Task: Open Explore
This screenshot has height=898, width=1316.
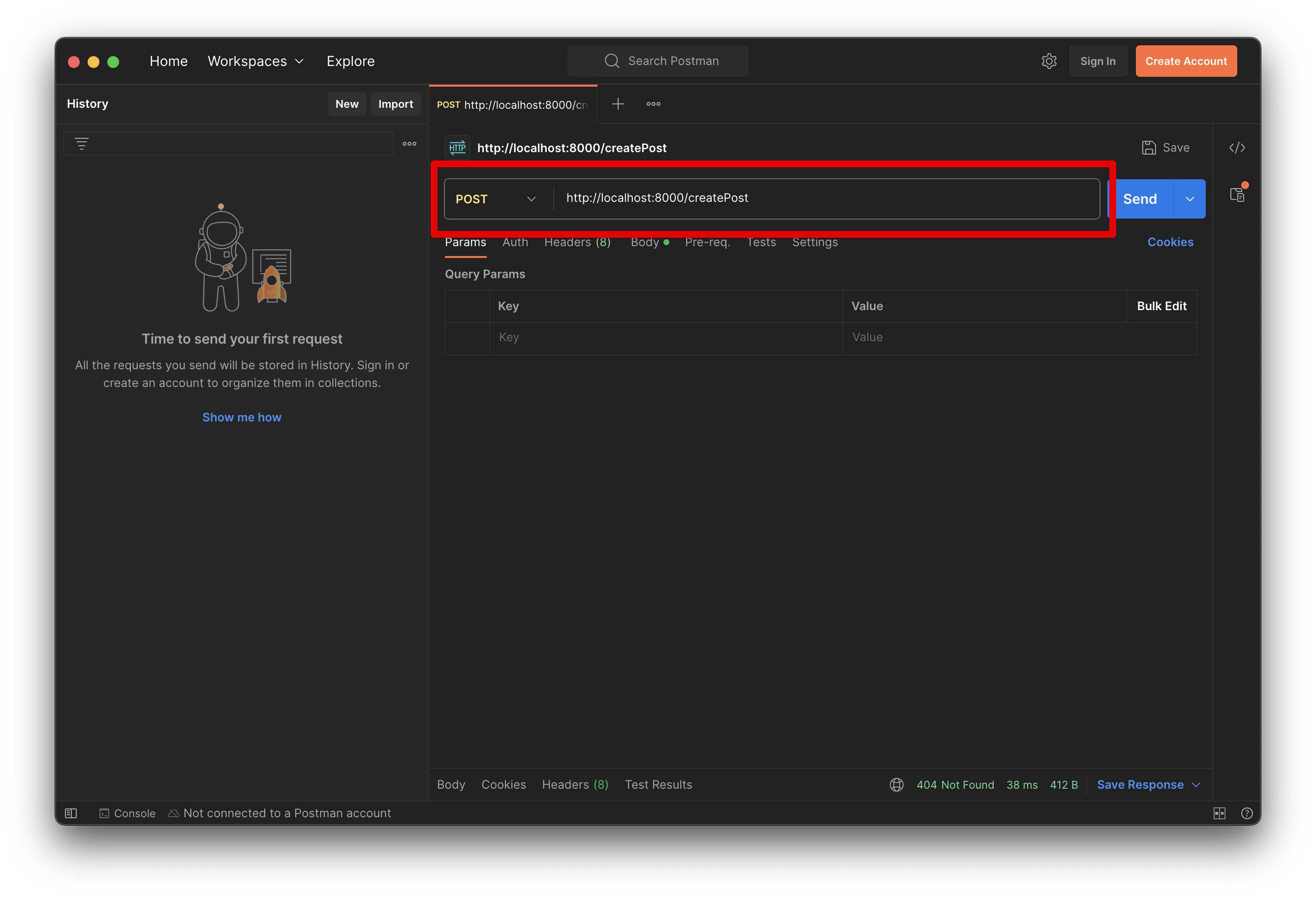Action: click(350, 61)
